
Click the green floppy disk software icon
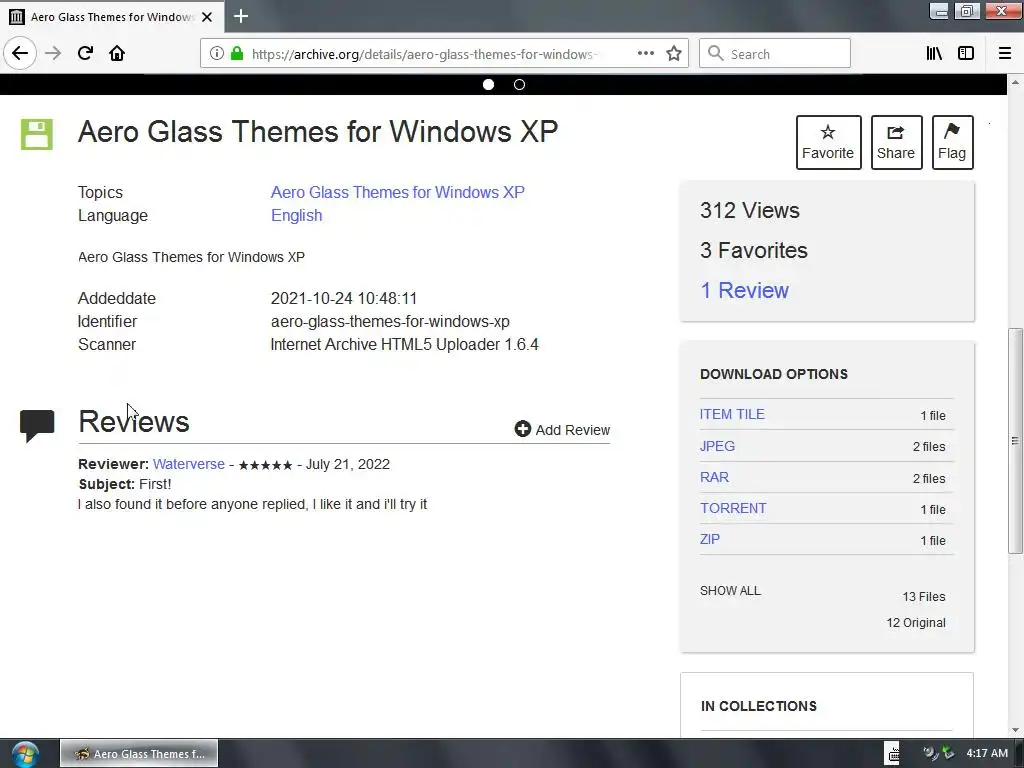(x=37, y=135)
